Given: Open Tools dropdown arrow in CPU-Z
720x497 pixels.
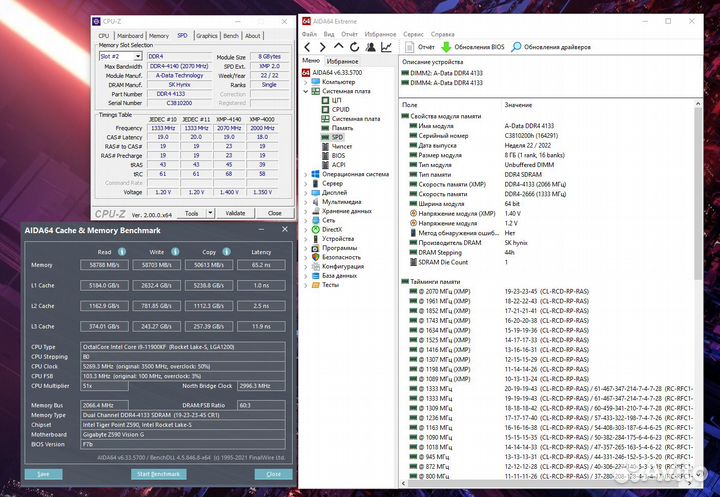Looking at the screenshot, I should click(x=210, y=213).
